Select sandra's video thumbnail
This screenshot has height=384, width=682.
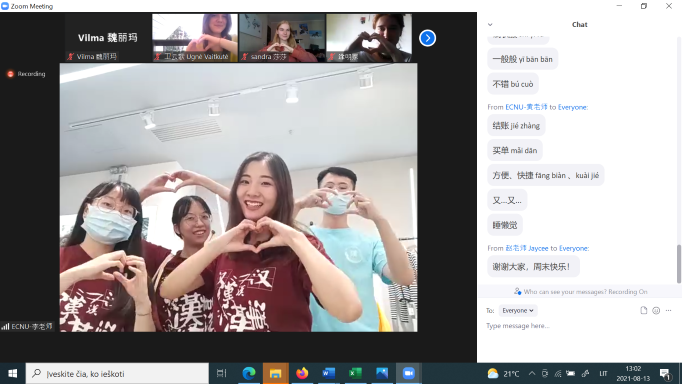282,37
